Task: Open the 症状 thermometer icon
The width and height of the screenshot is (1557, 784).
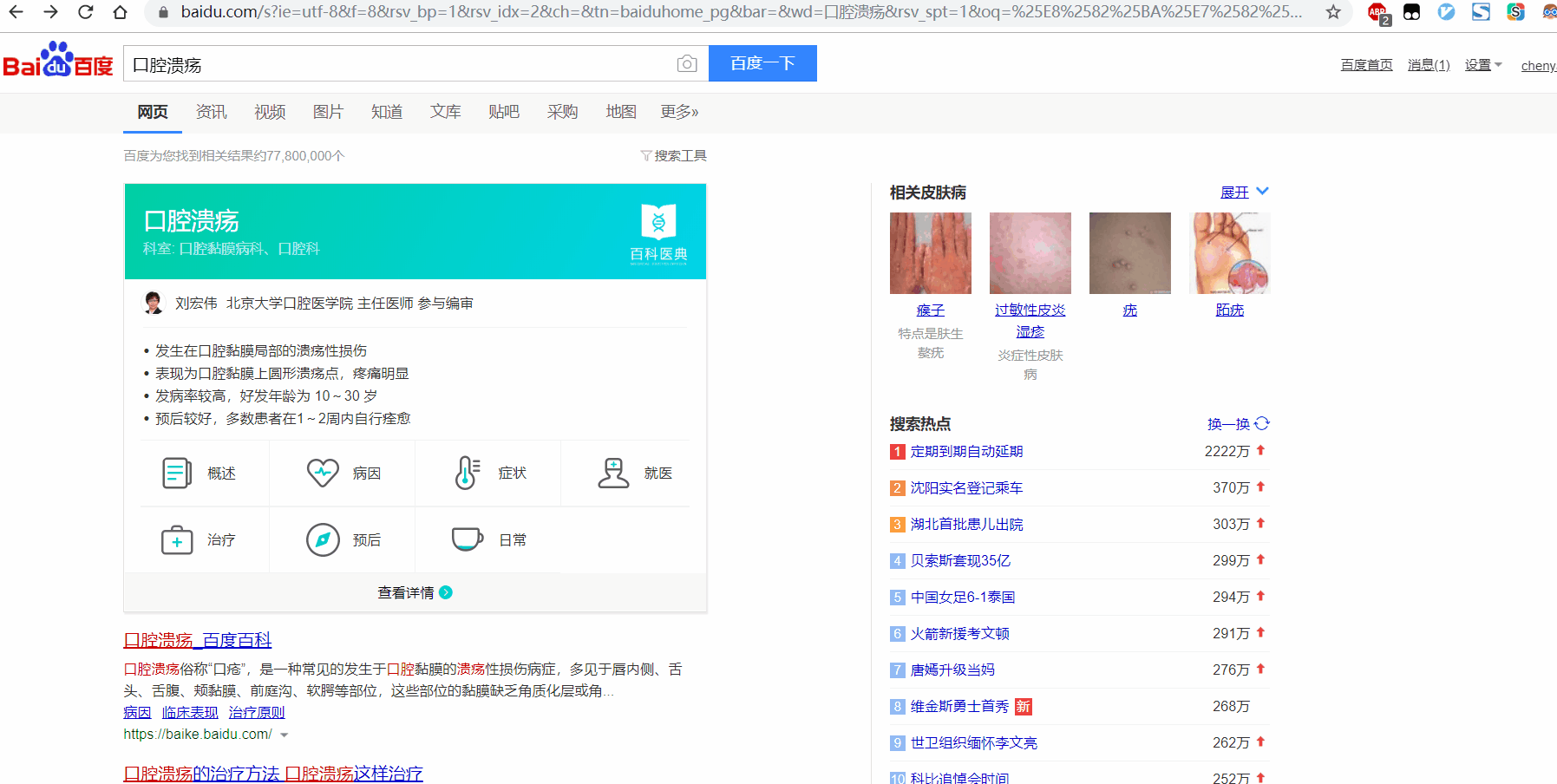Action: click(x=468, y=473)
